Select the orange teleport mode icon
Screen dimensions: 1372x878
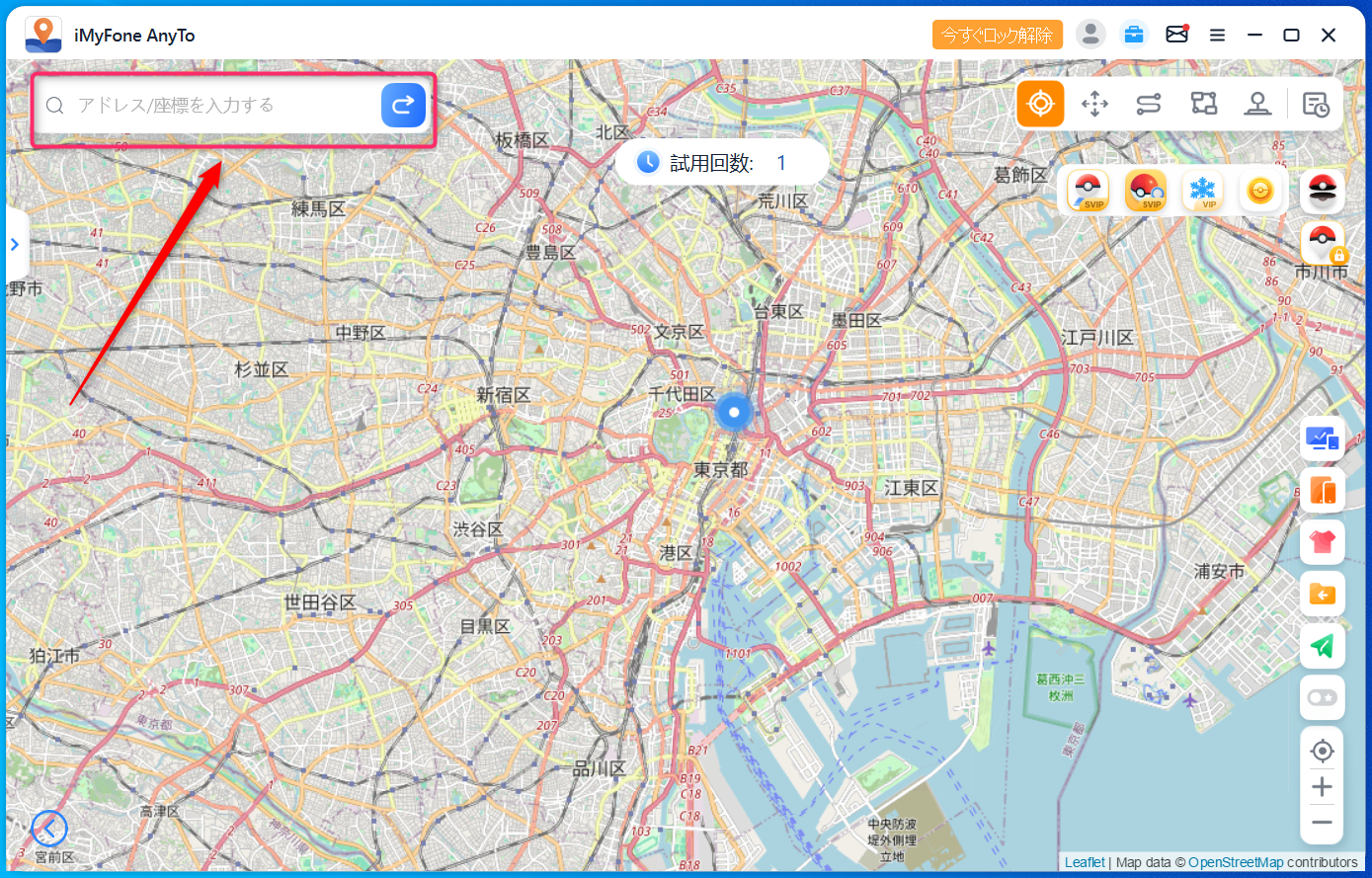point(1040,104)
